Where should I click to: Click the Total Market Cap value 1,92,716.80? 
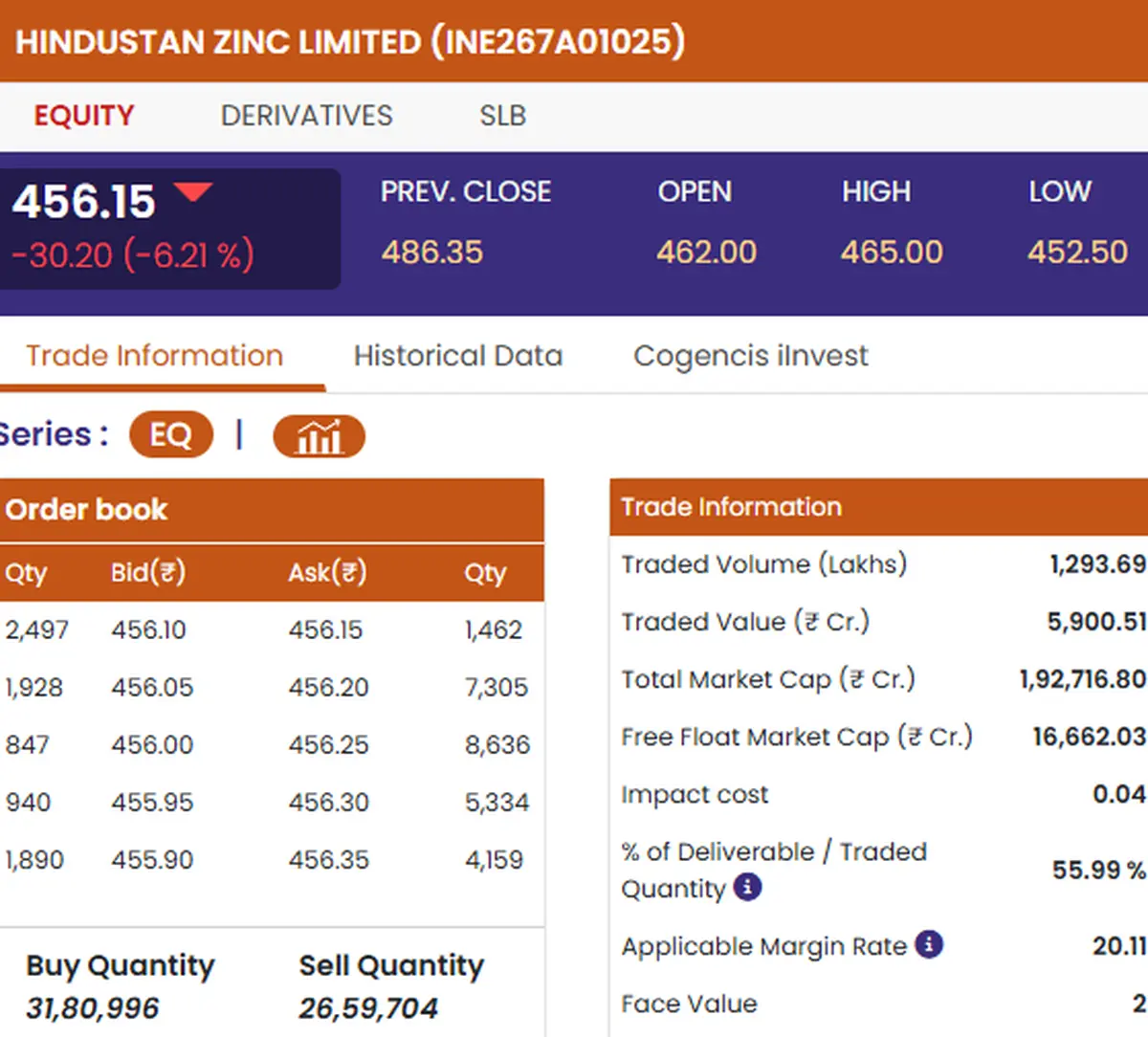point(1083,679)
